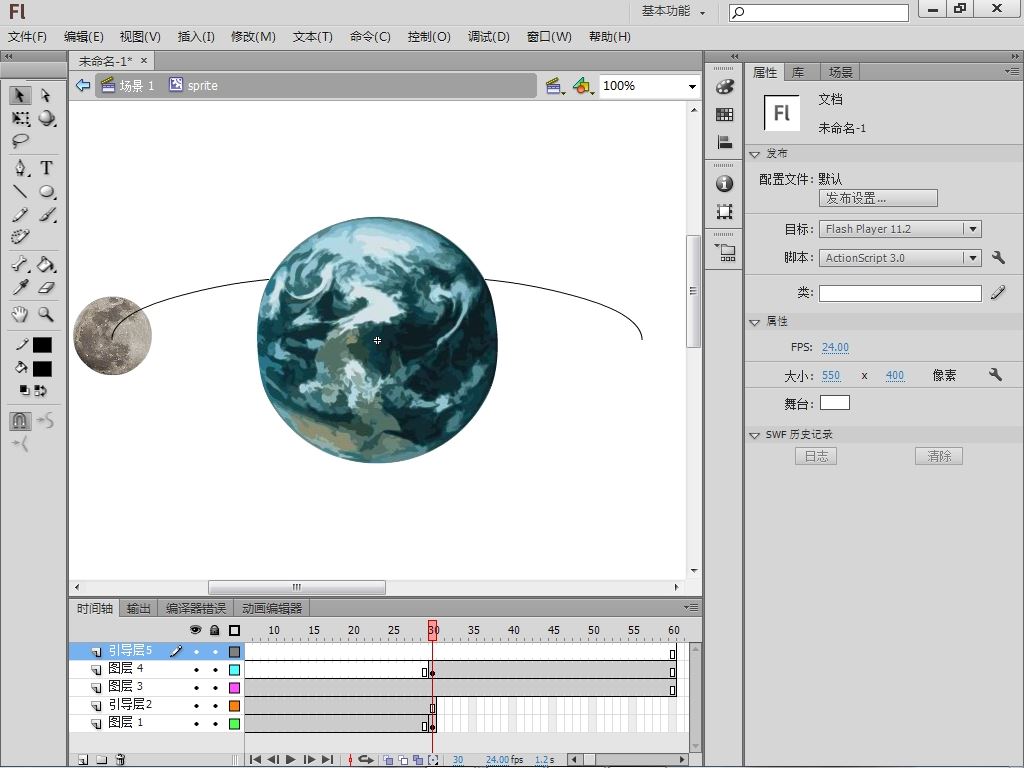Toggle visibility dot of 图层 4
This screenshot has width=1024, height=768.
coord(196,670)
